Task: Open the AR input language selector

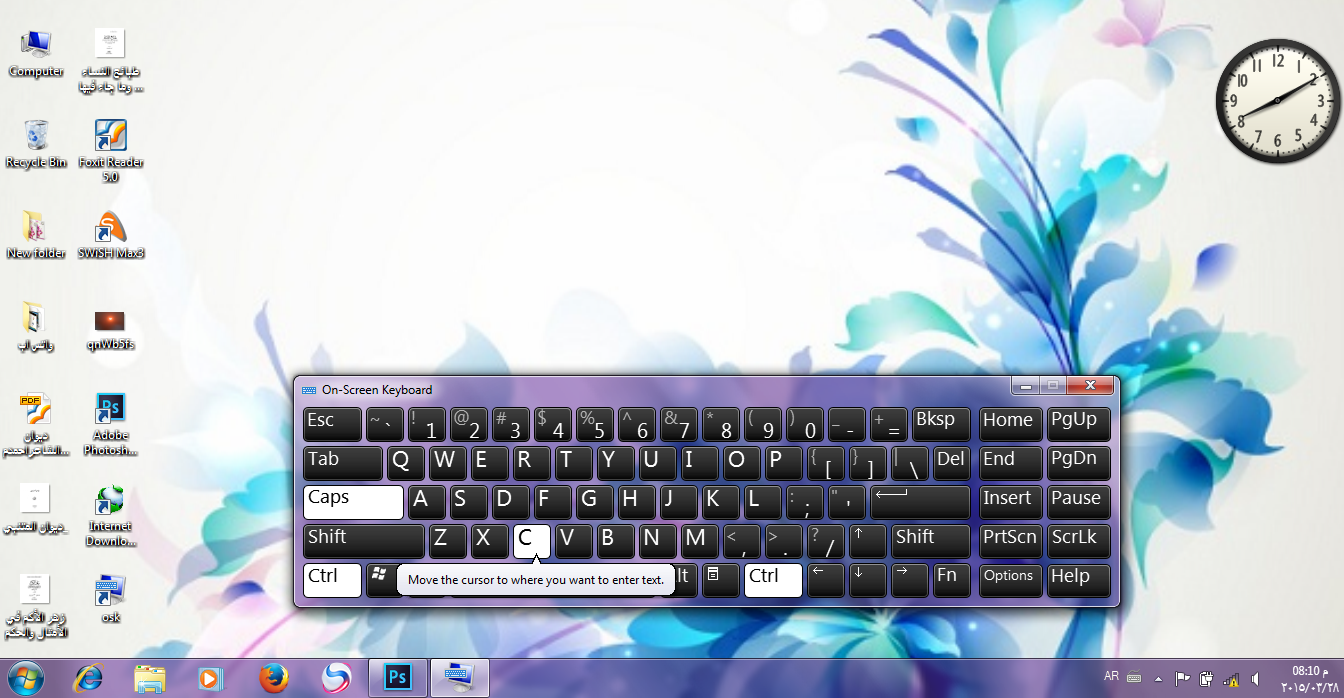Action: 1111,677
